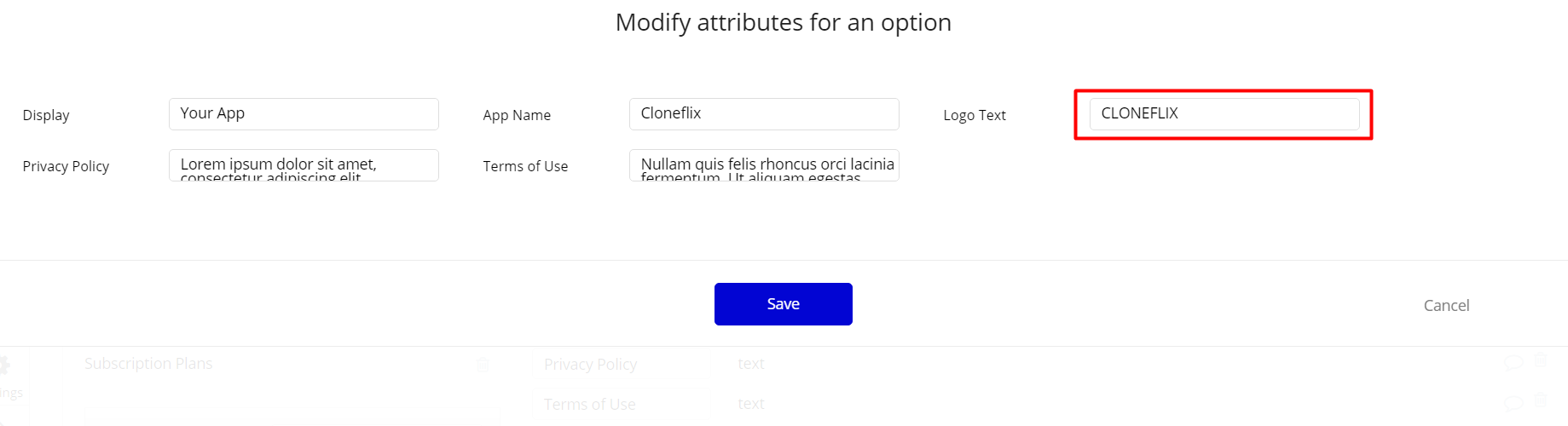The height and width of the screenshot is (426, 1568).
Task: Click the Logo Text label
Action: 975,115
